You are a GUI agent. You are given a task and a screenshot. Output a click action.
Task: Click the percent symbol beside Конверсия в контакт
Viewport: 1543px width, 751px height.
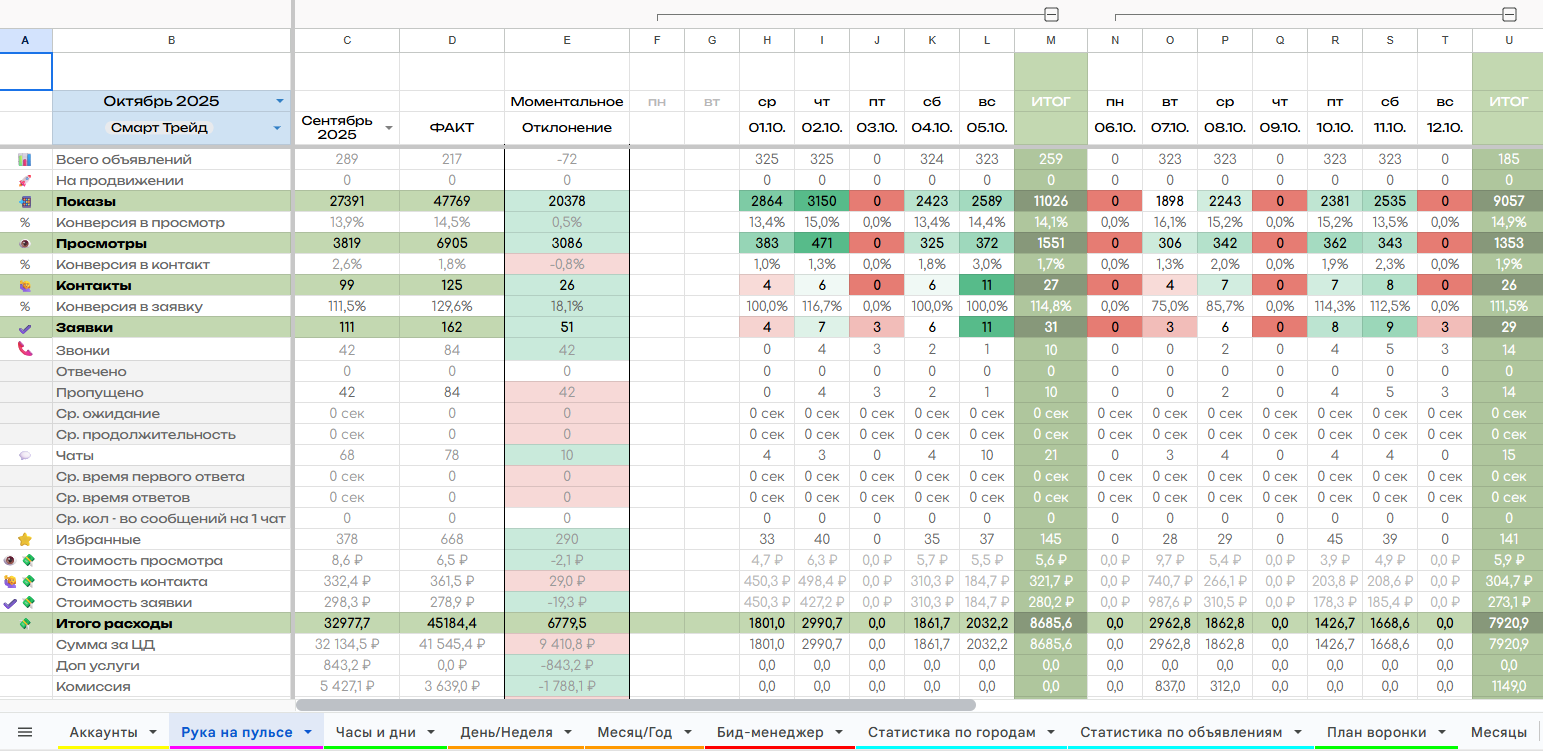(25, 265)
